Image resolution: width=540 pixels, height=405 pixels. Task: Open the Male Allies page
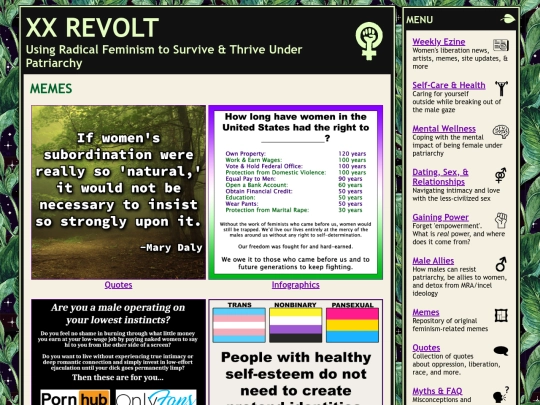(433, 261)
